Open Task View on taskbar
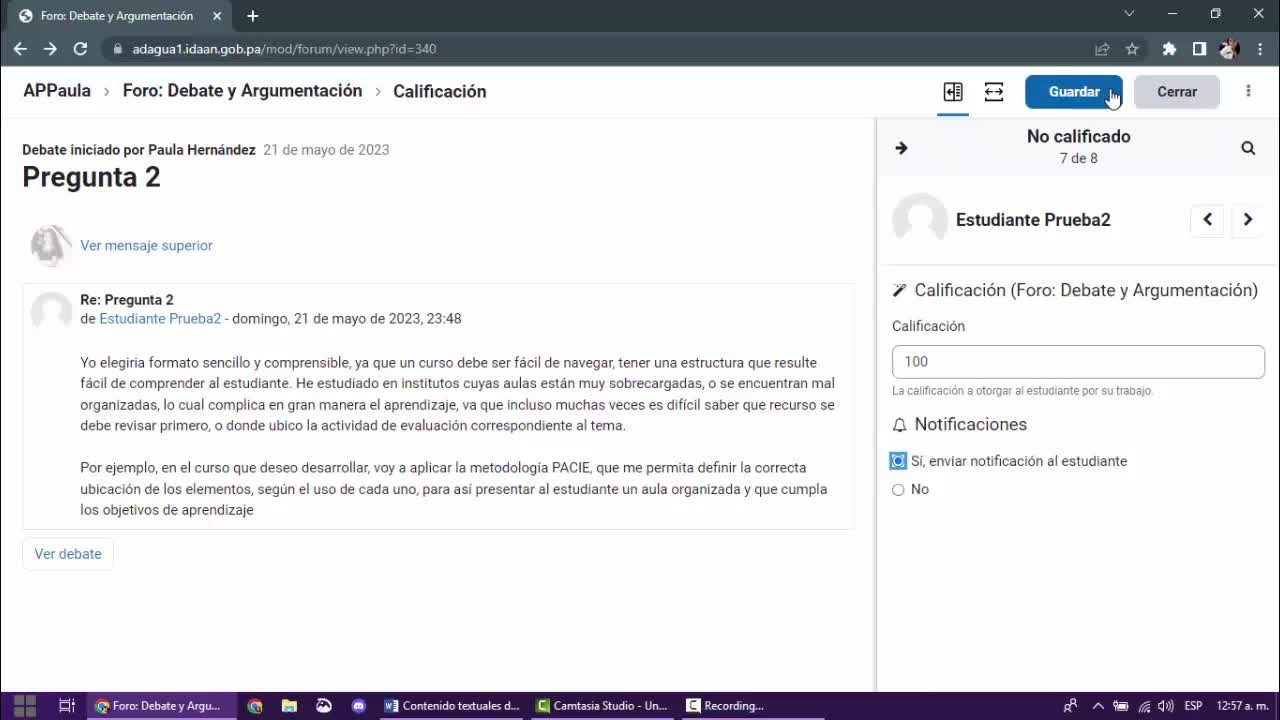Image resolution: width=1280 pixels, height=720 pixels. click(x=67, y=705)
